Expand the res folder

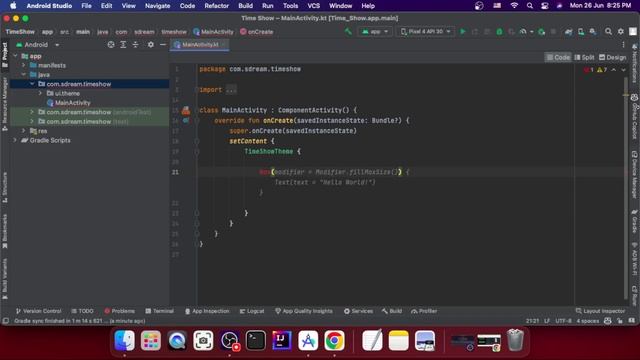24,131
